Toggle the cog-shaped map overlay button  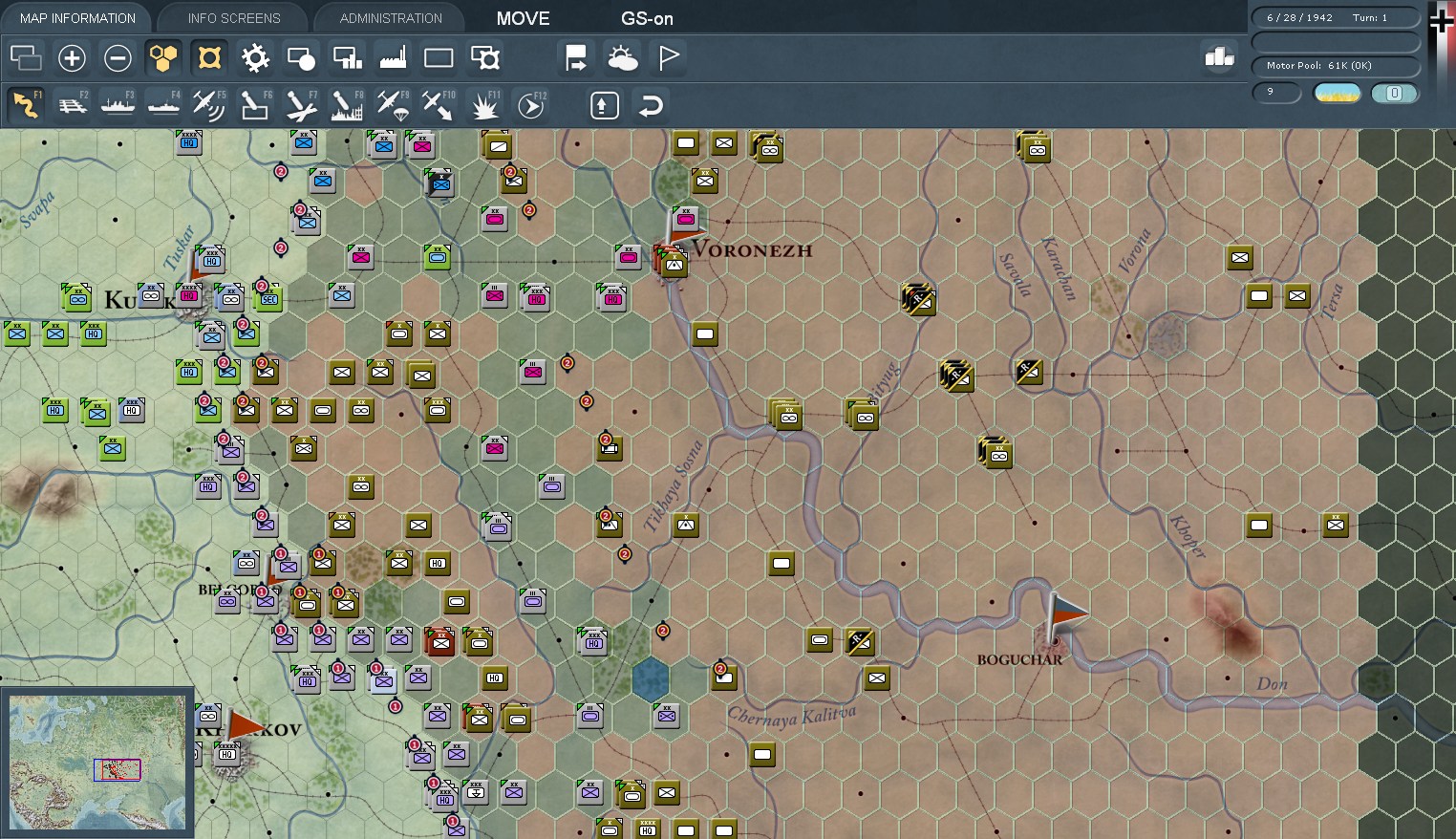click(255, 58)
